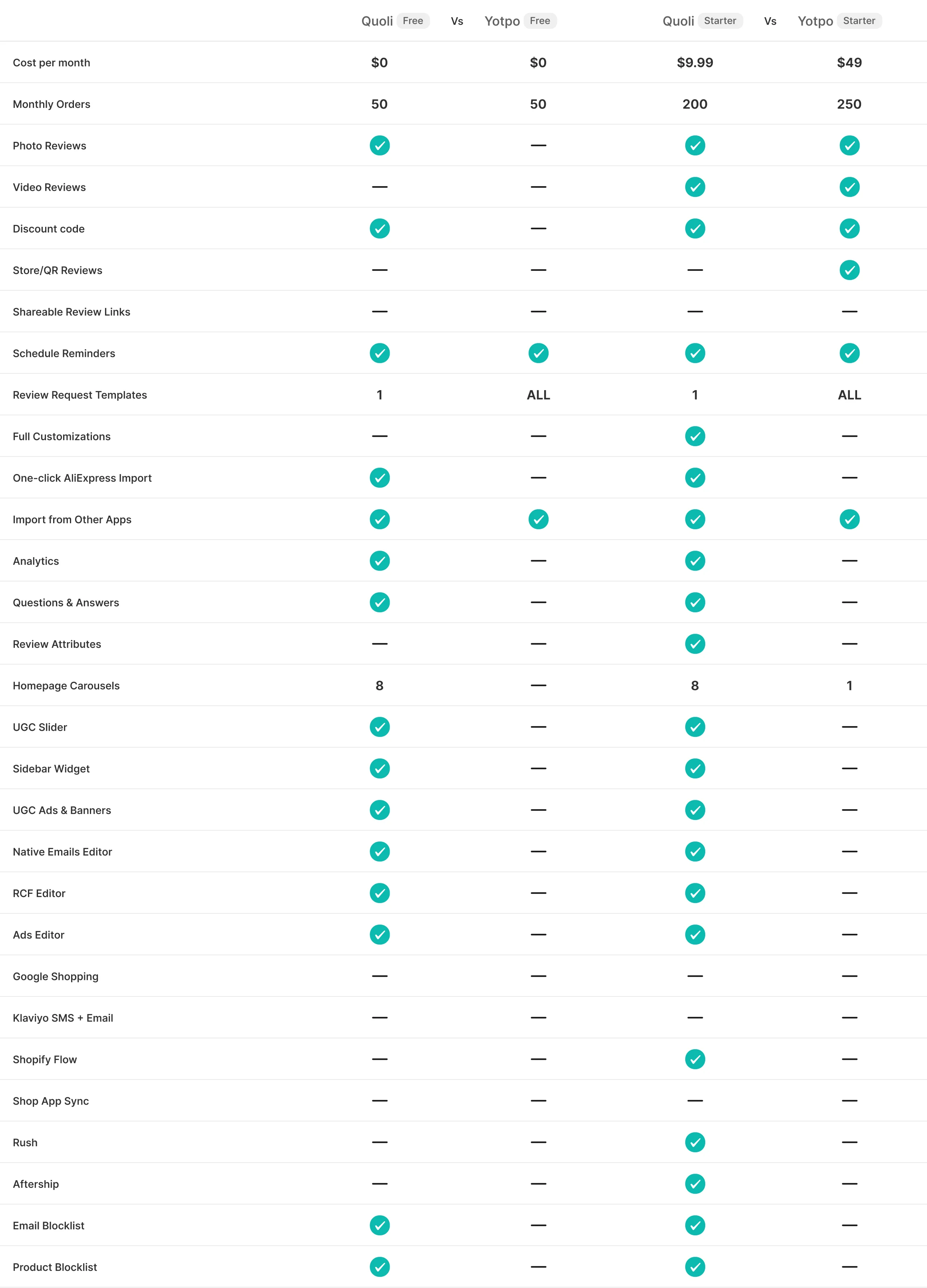Click the Homepage Carousels value for Yotpo Starter
Screen dimensions: 927x1288
pyautogui.click(x=849, y=685)
